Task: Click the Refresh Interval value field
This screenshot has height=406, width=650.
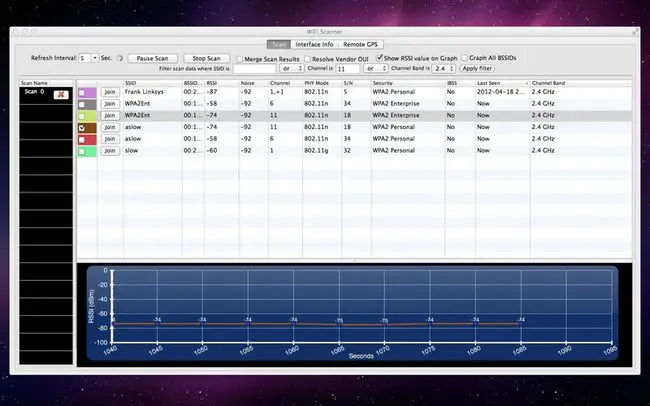Action: 85,58
